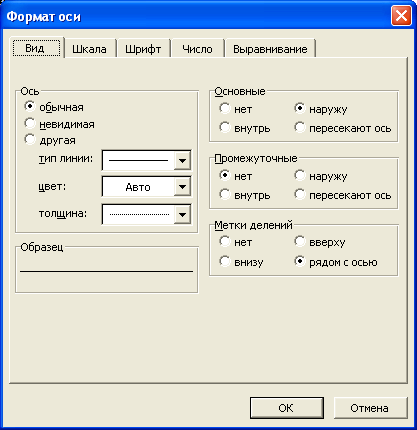The height and width of the screenshot is (430, 417).
Task: Click the 'Авто' color box
Action: [138, 186]
